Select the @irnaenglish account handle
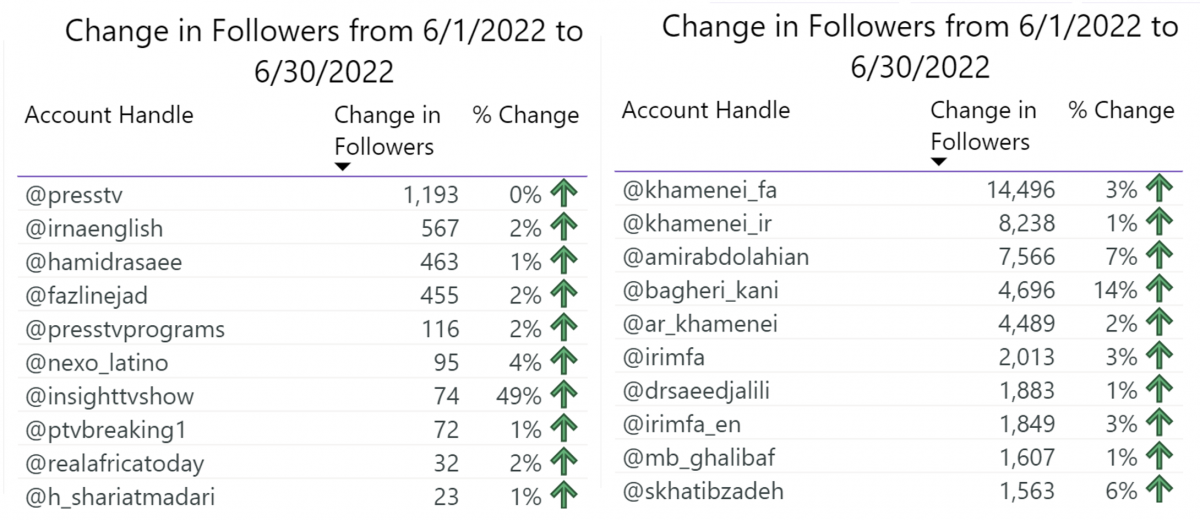1200x520 pixels. point(93,229)
